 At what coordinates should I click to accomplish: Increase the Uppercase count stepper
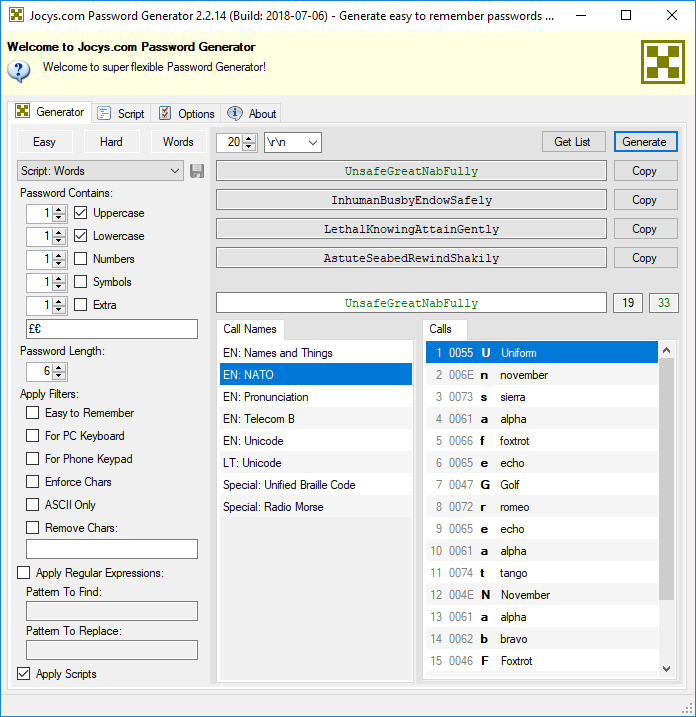[59, 209]
